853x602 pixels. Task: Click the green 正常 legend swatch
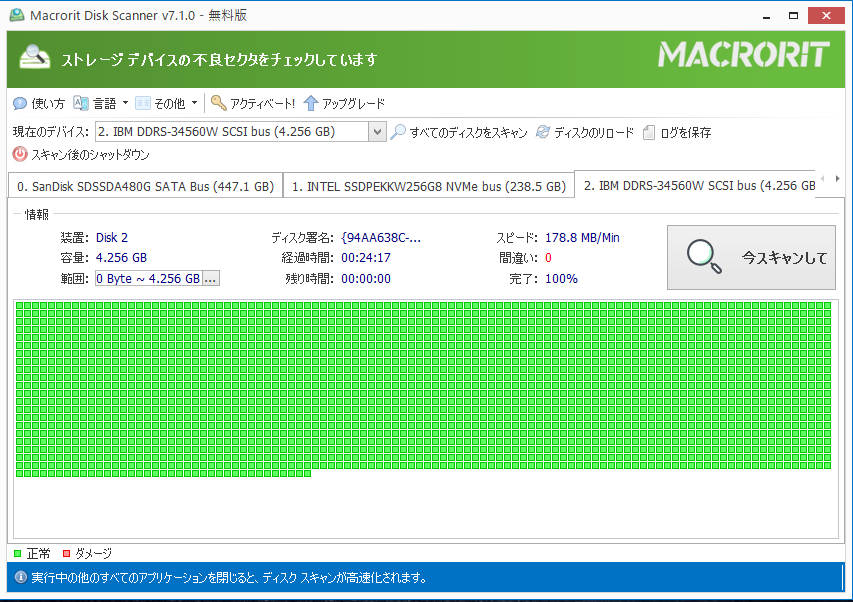click(17, 553)
